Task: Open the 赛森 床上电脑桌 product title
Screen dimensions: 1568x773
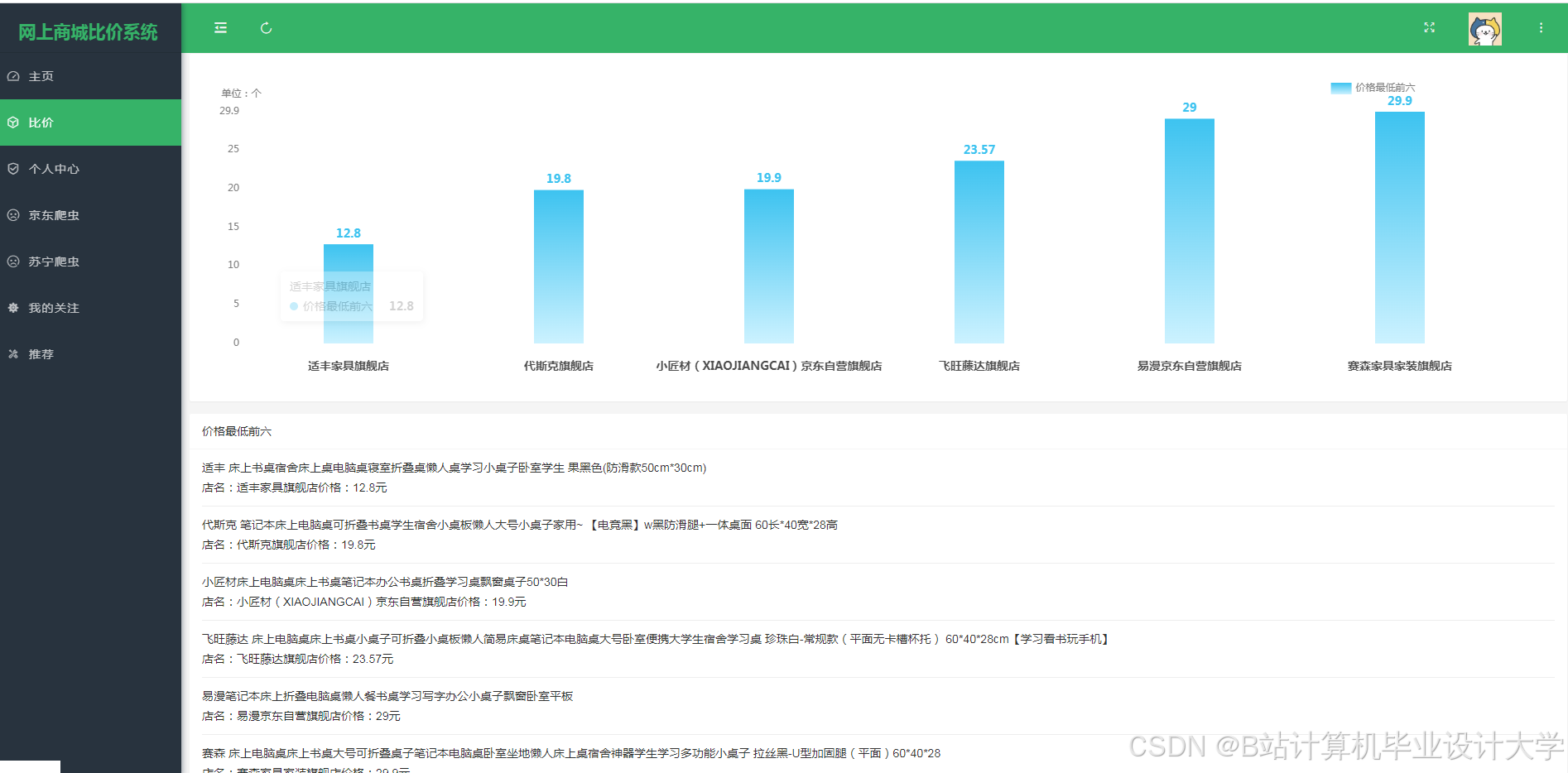Action: [571, 753]
